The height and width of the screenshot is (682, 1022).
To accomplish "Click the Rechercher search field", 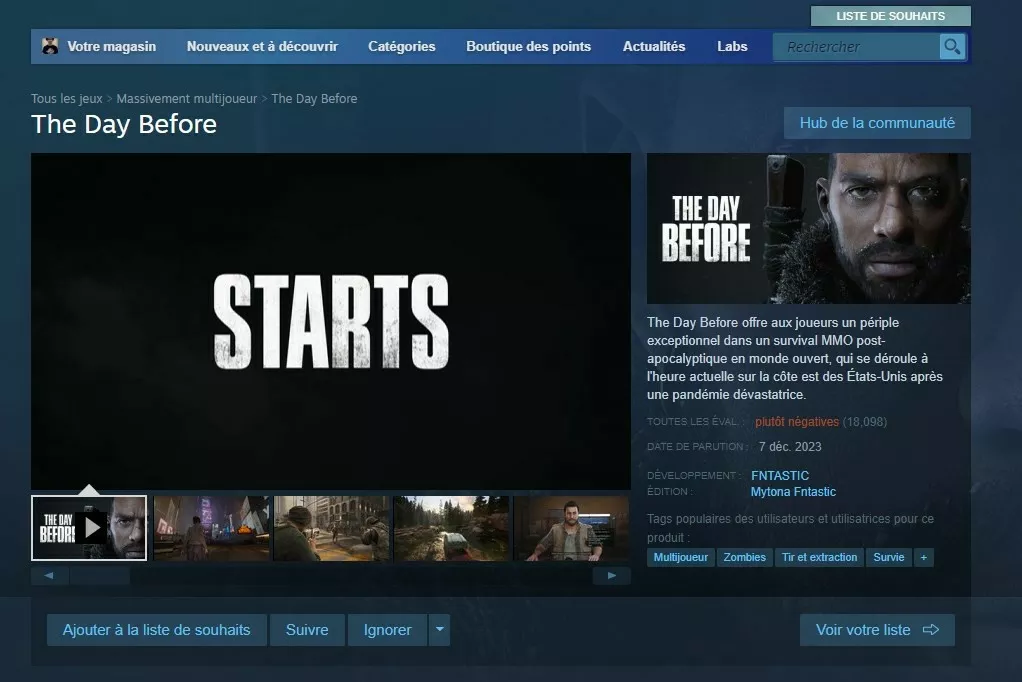I will tap(856, 47).
